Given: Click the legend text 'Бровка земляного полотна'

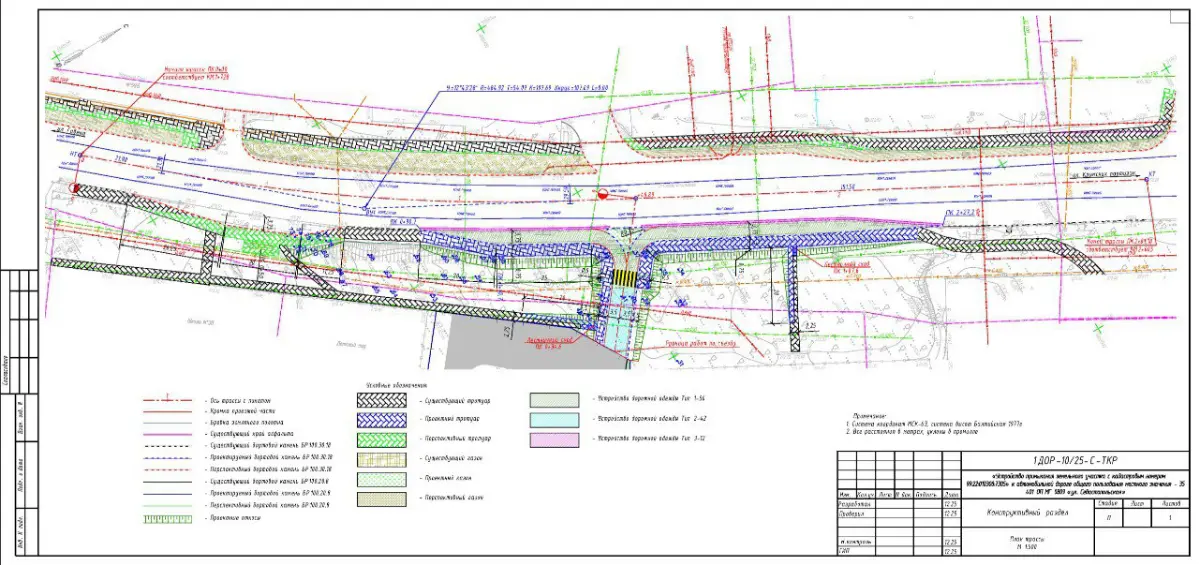Looking at the screenshot, I should coord(244,423).
